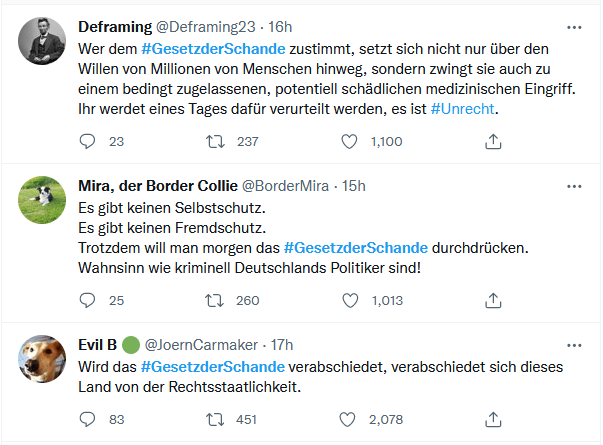This screenshot has width=603, height=445.
Task: Share the BorderMira tweet
Action: pos(492,300)
